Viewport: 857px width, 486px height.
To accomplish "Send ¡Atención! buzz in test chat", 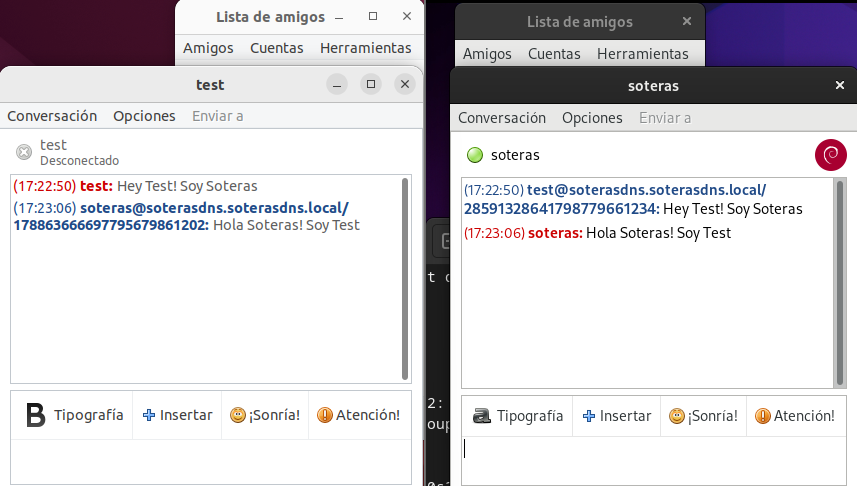I will coord(358,415).
